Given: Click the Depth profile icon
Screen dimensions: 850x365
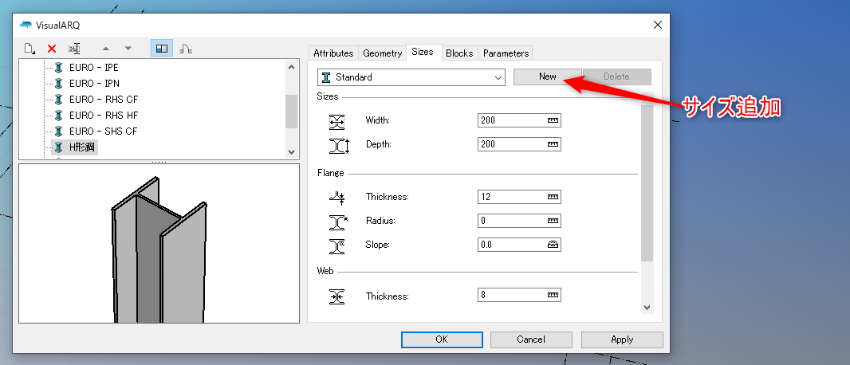Looking at the screenshot, I should [339, 146].
